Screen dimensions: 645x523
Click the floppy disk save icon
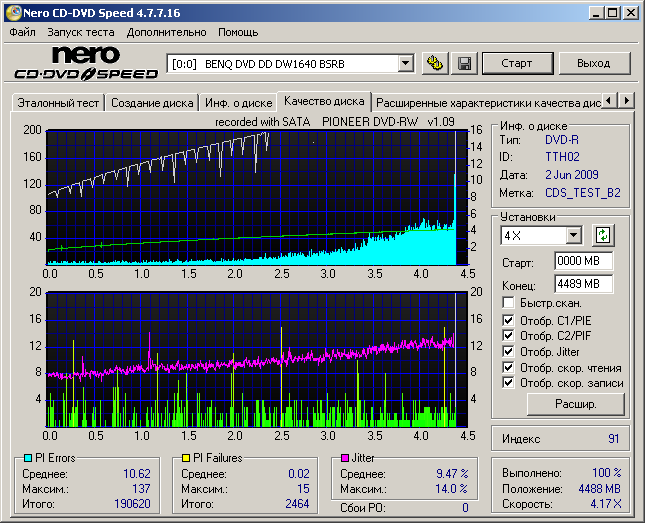tap(465, 64)
